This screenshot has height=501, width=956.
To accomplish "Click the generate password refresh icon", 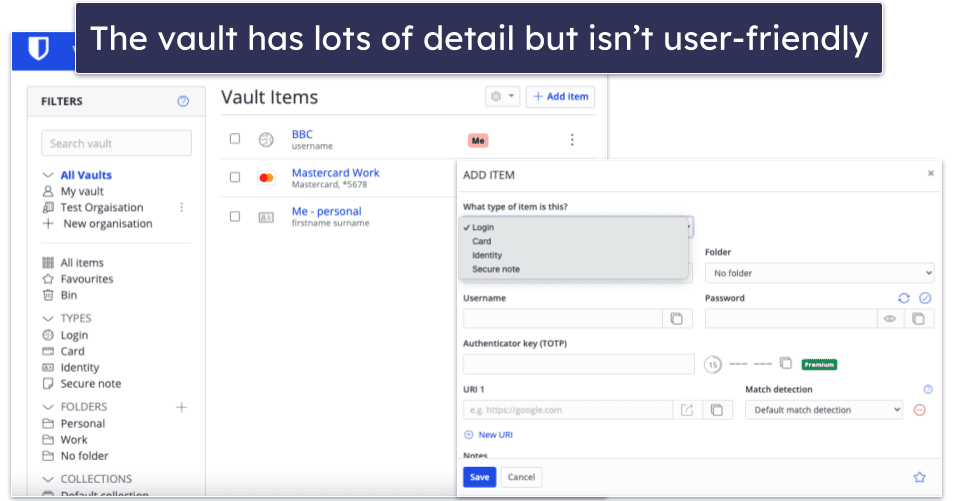I will (904, 298).
